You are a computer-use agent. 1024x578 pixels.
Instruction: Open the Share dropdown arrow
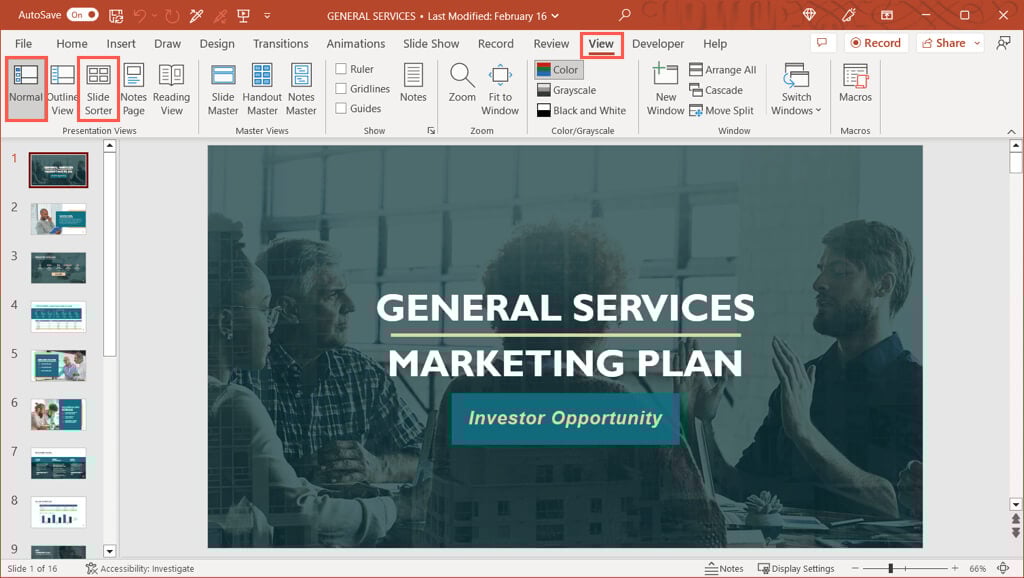pos(977,43)
